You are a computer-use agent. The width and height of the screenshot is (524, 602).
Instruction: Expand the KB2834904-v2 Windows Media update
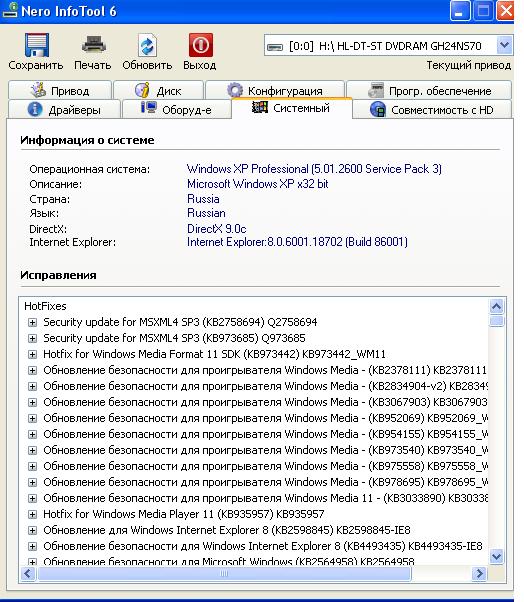click(33, 387)
